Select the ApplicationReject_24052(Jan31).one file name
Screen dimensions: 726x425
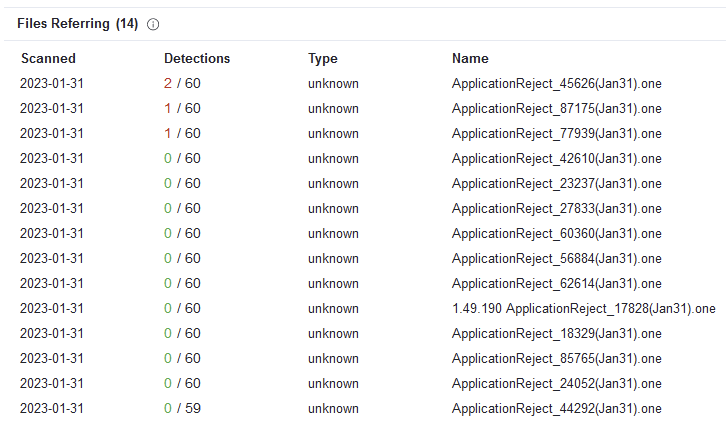coord(556,384)
